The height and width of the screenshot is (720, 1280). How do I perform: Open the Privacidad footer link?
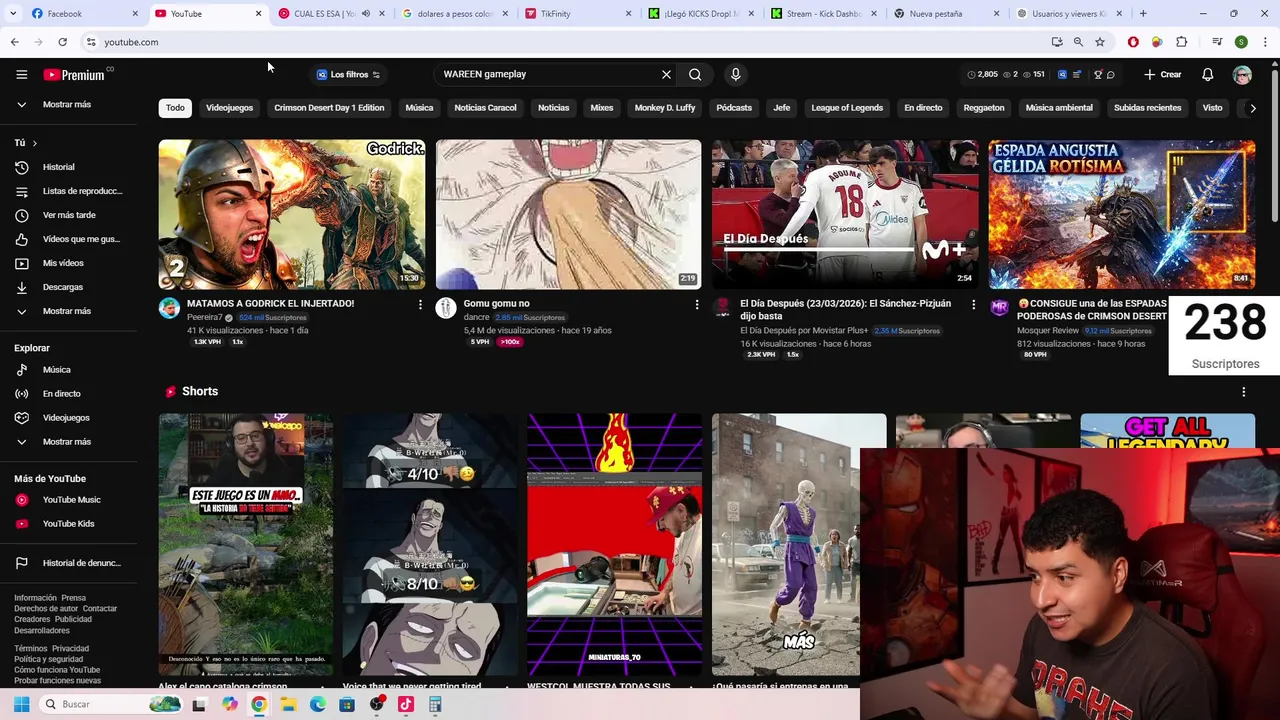(70, 649)
